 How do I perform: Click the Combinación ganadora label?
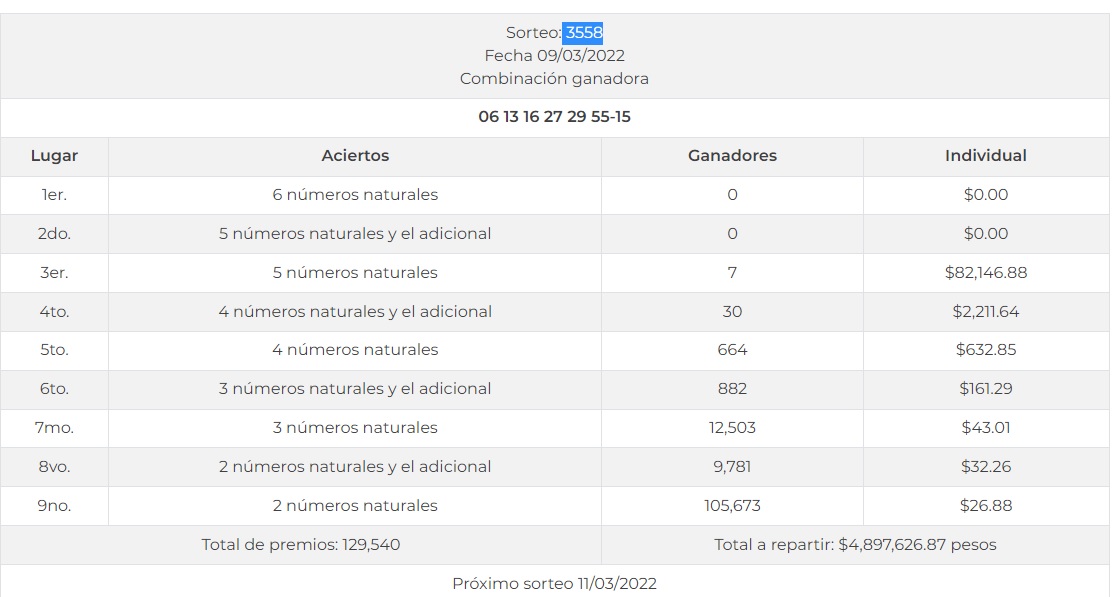pyautogui.click(x=554, y=79)
